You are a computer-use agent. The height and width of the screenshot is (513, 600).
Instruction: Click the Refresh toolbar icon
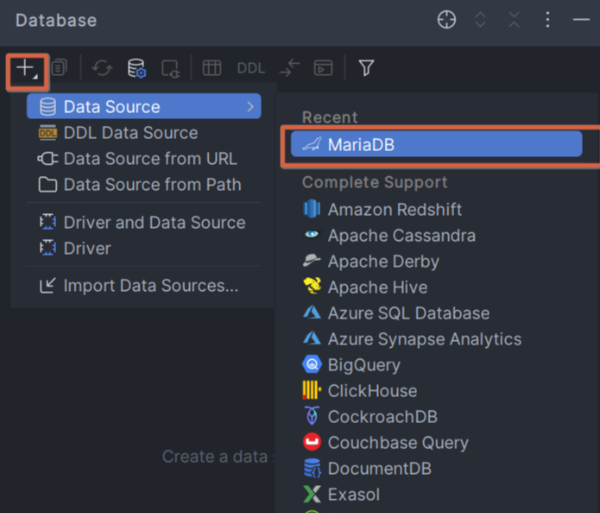(x=102, y=68)
